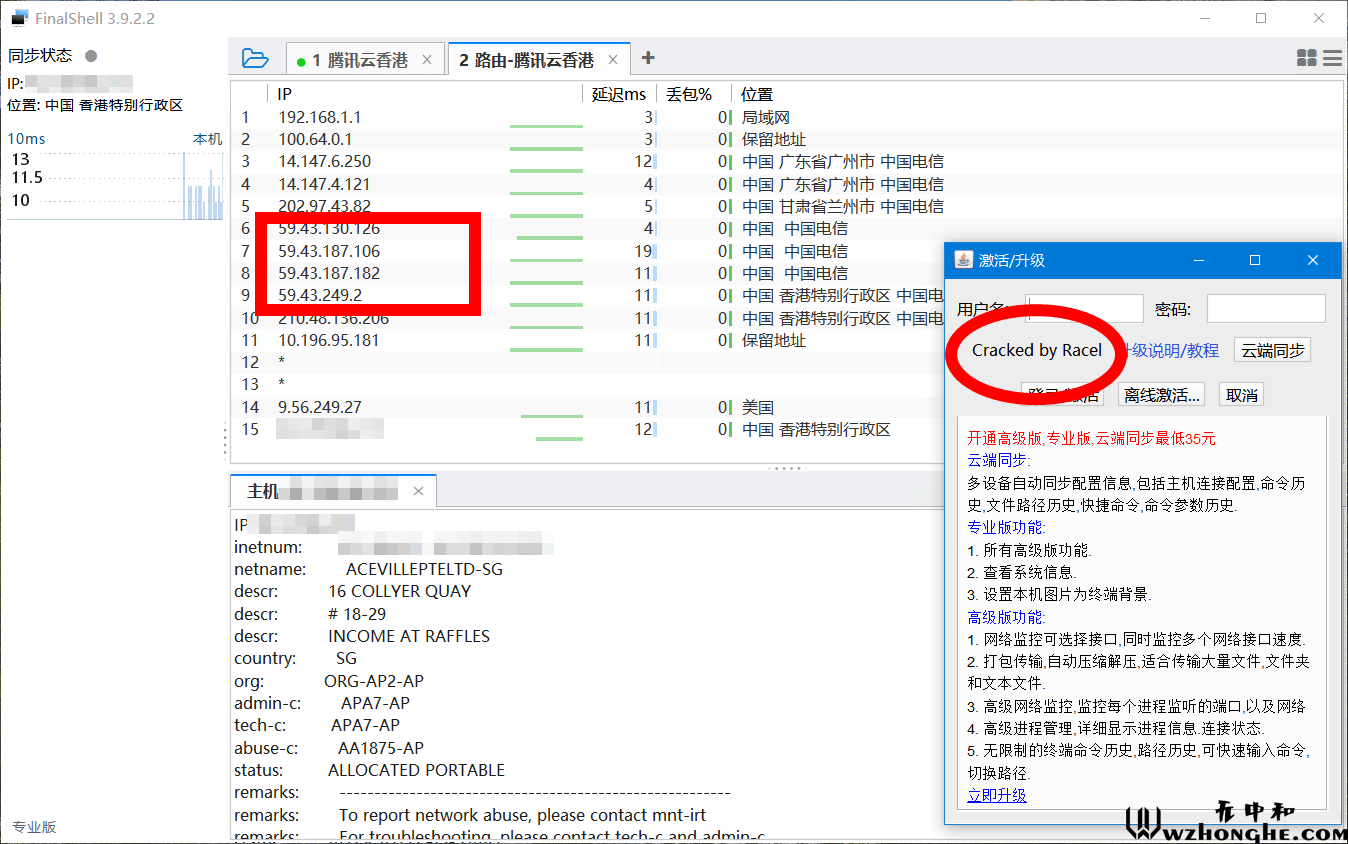Open the 升级说明/教程 link
The width and height of the screenshot is (1348, 844).
1169,350
